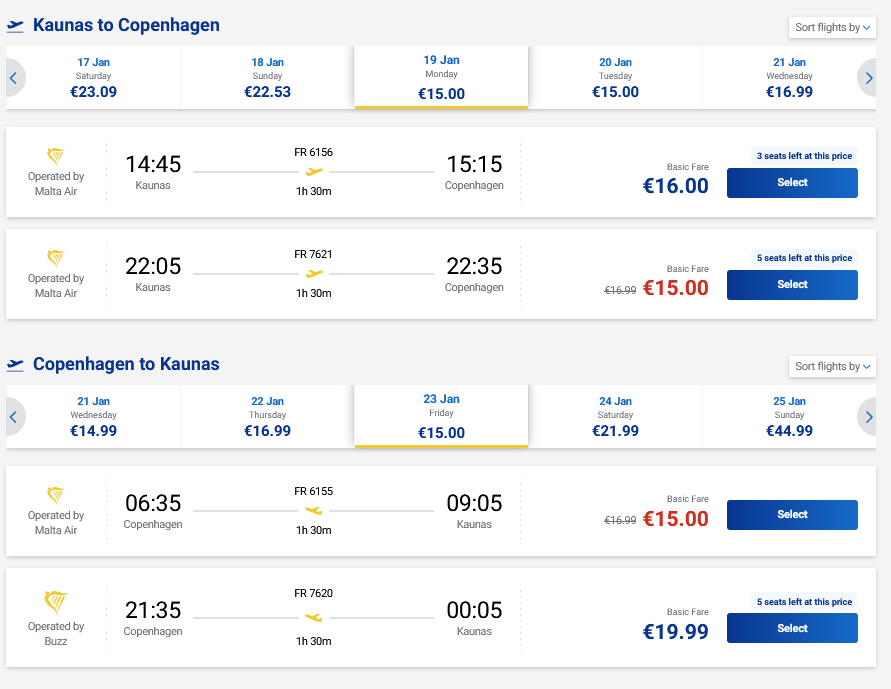Click previous dates arrow for Kaunas to Copenhagen
The height and width of the screenshot is (689, 891).
click(x=14, y=77)
